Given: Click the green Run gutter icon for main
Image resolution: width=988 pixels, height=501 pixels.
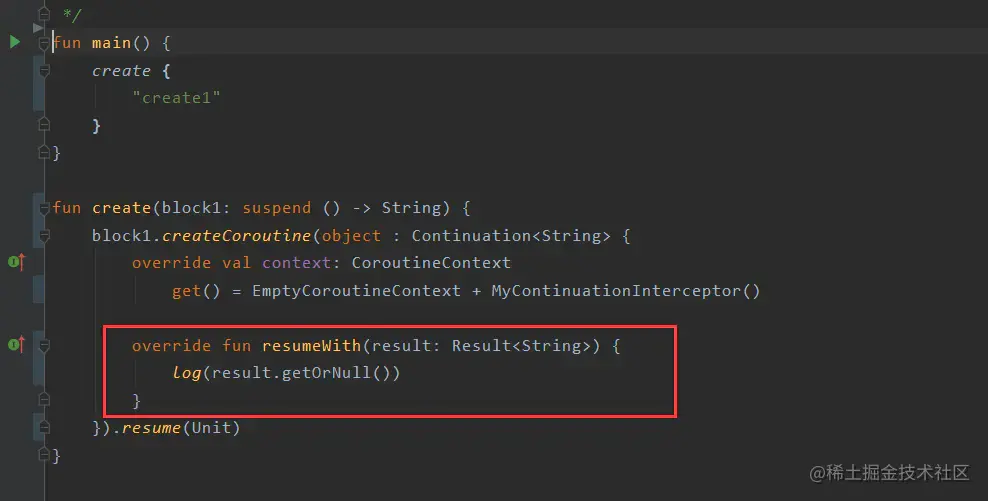Looking at the screenshot, I should pyautogui.click(x=14, y=42).
